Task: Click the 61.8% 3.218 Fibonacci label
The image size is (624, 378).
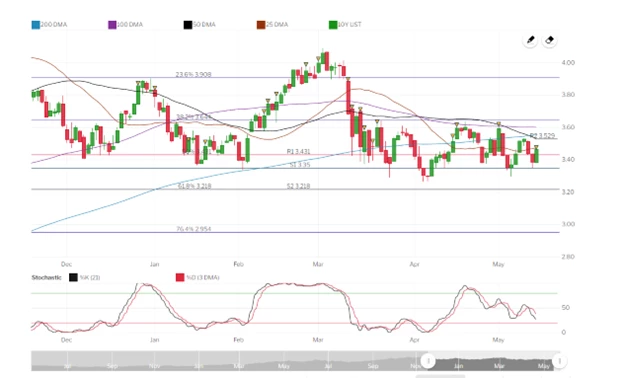Action: [x=194, y=186]
